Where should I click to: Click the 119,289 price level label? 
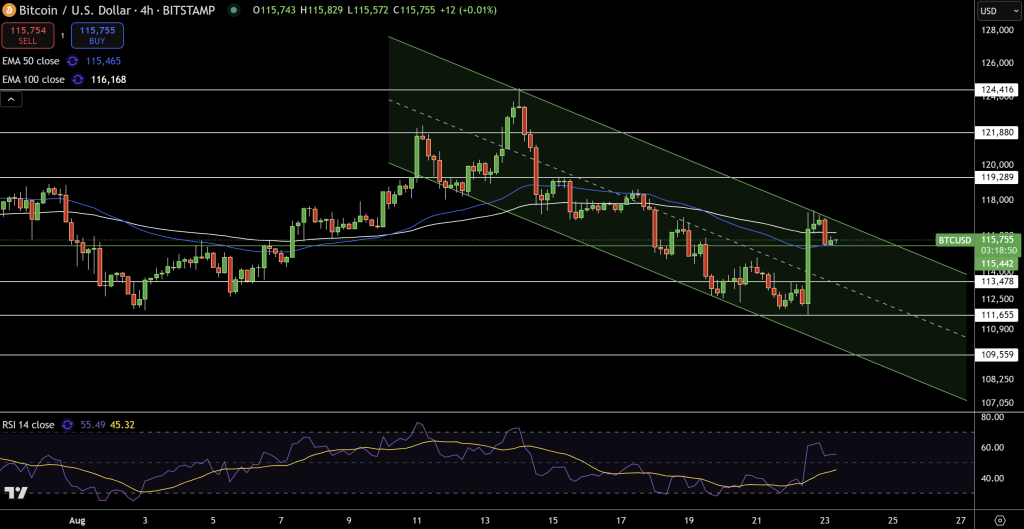point(997,177)
